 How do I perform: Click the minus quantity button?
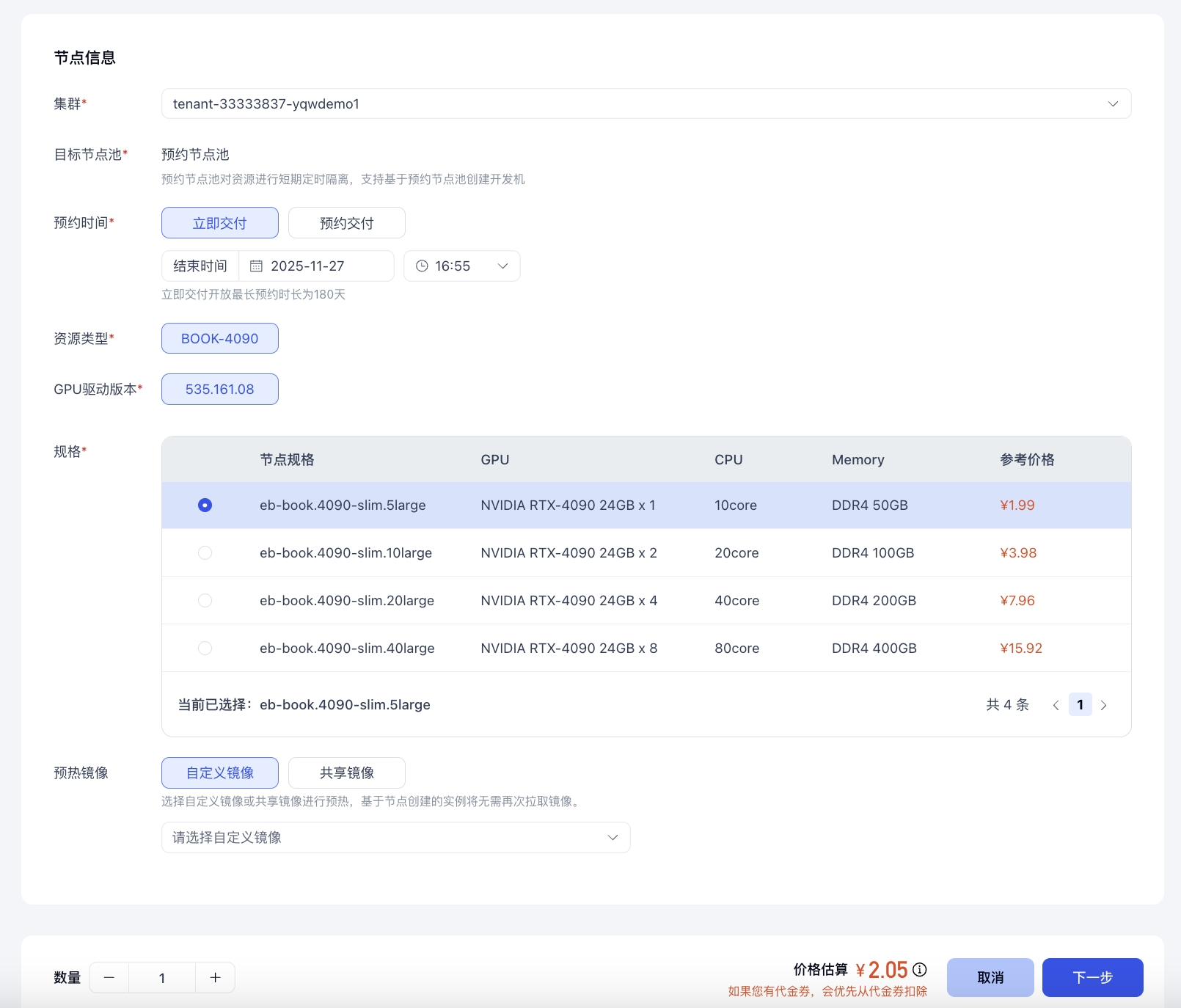[x=109, y=978]
